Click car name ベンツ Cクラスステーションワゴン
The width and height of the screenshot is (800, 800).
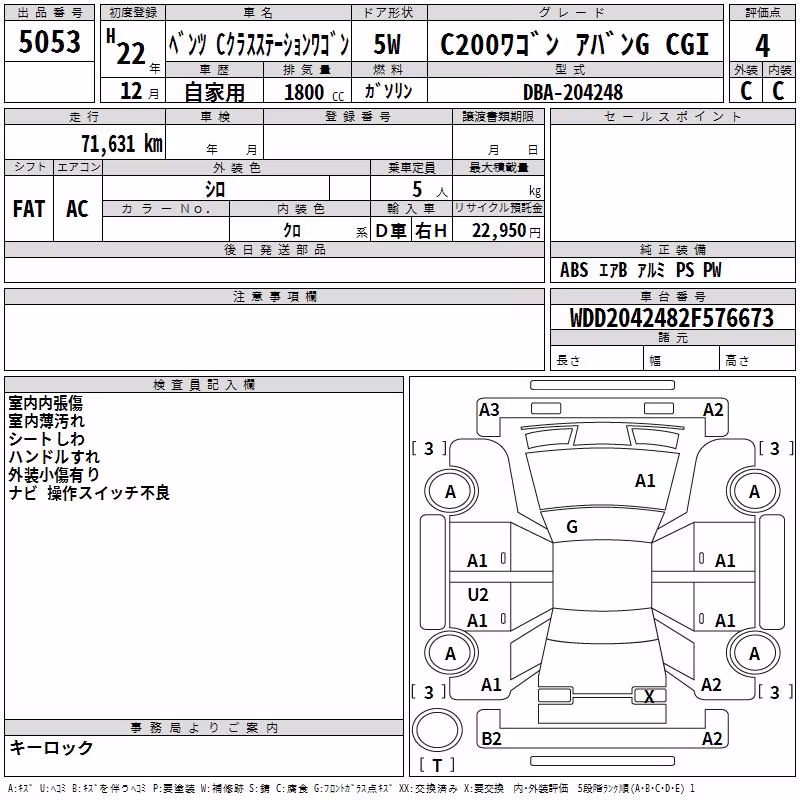259,44
